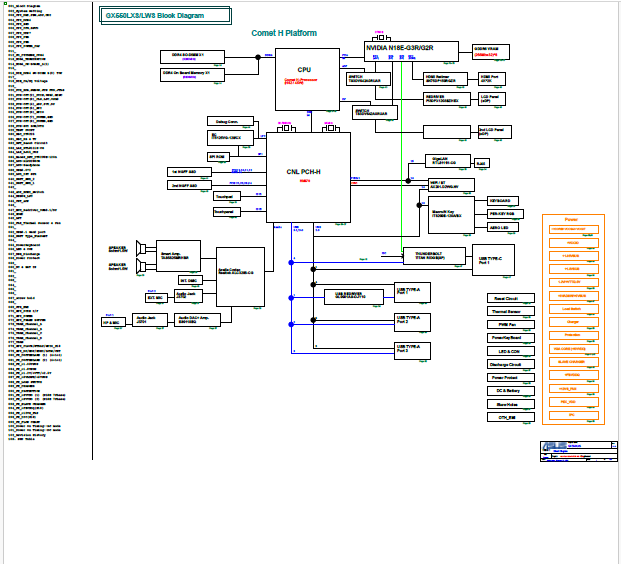621x564 pixels.
Task: Click the Thermal Sensor box
Action: (511, 311)
